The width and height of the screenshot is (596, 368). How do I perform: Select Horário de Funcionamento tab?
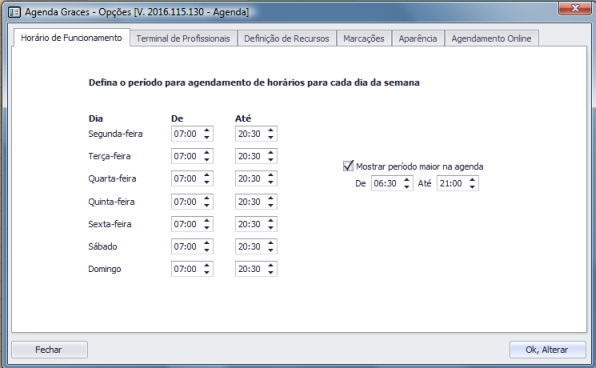point(71,38)
